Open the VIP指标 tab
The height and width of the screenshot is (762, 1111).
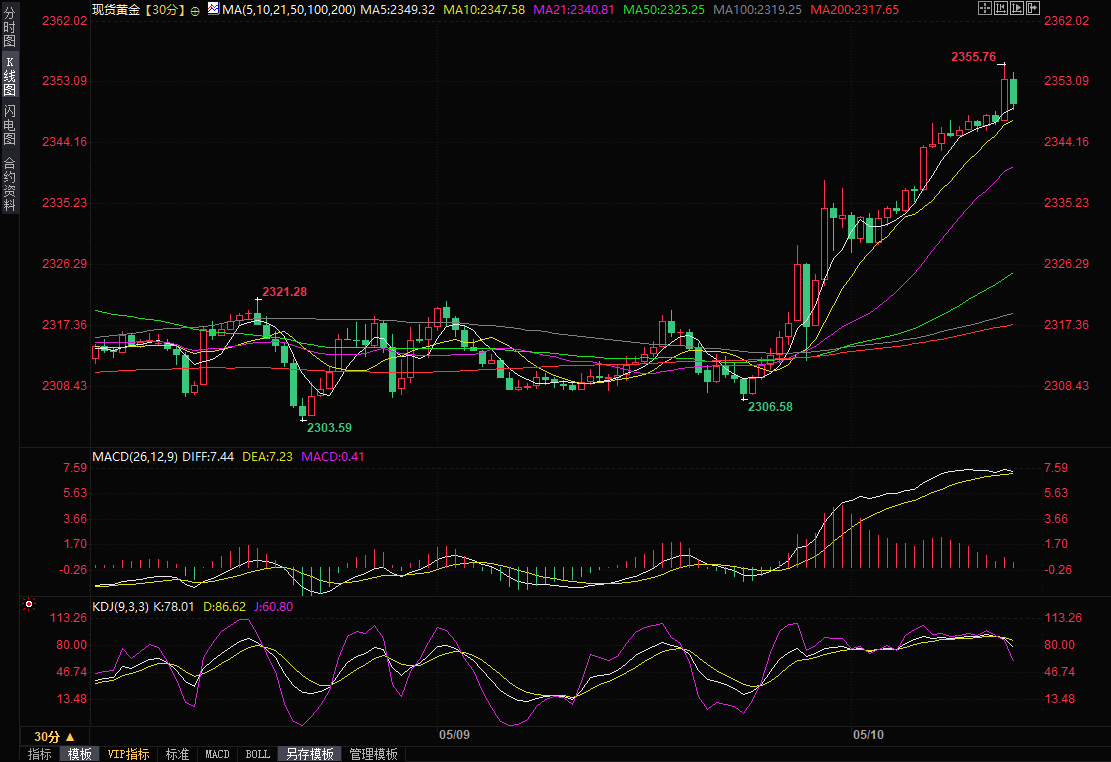click(x=128, y=754)
